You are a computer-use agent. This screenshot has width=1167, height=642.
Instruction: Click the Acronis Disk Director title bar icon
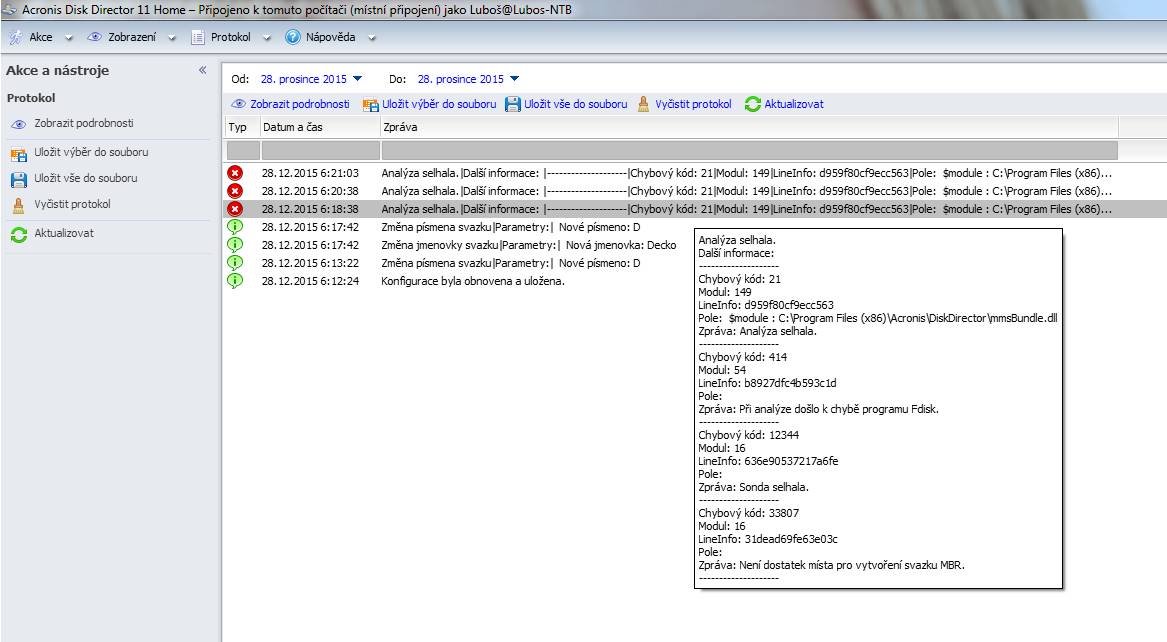click(10, 10)
